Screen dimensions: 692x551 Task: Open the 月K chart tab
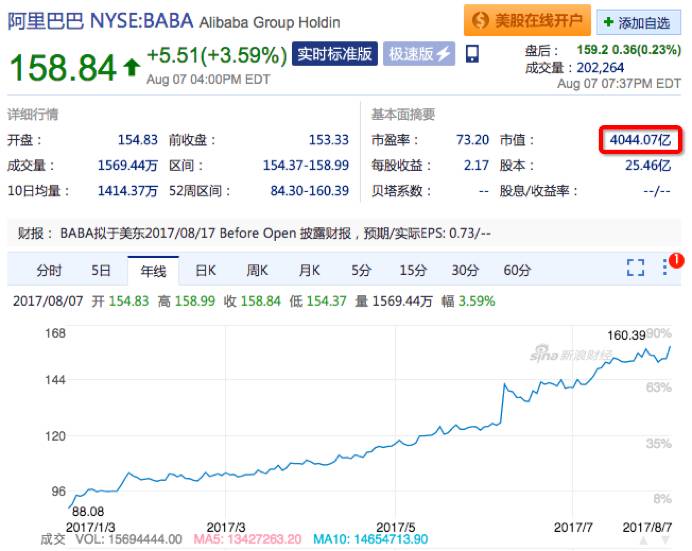[x=309, y=270]
